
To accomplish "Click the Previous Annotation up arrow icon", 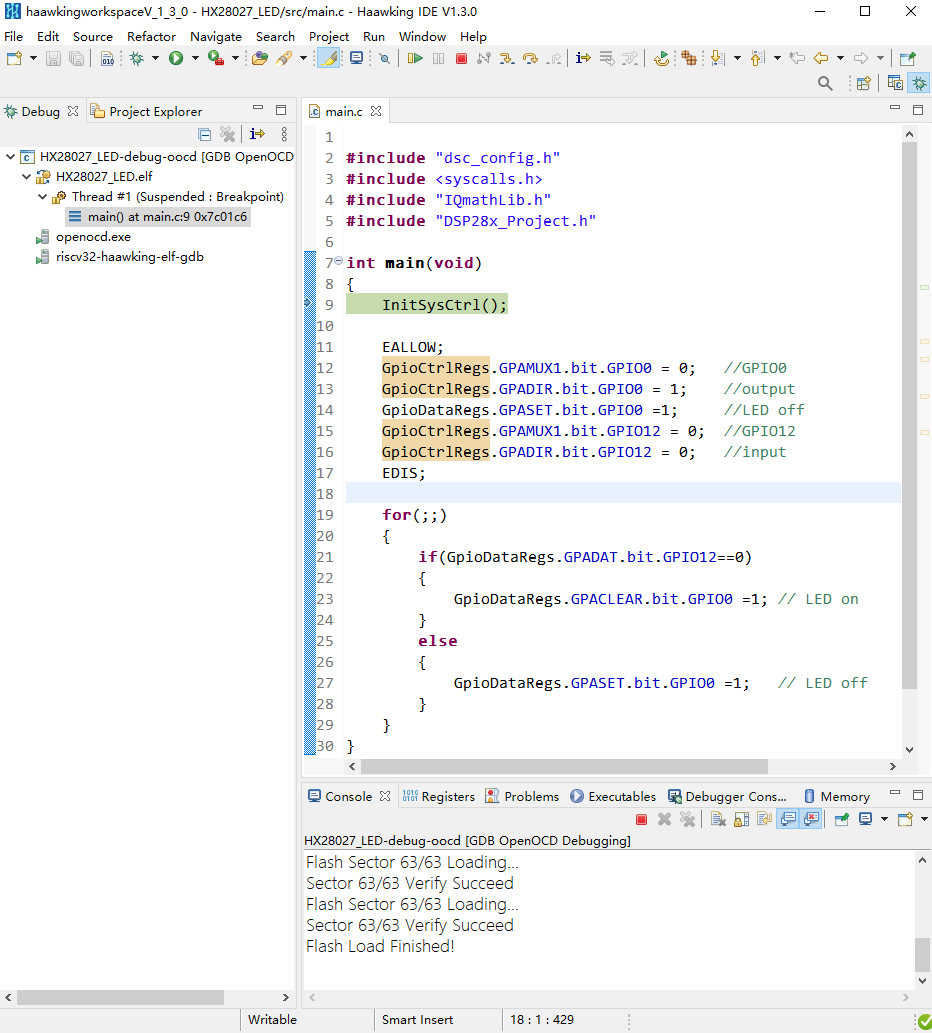I will (757, 59).
